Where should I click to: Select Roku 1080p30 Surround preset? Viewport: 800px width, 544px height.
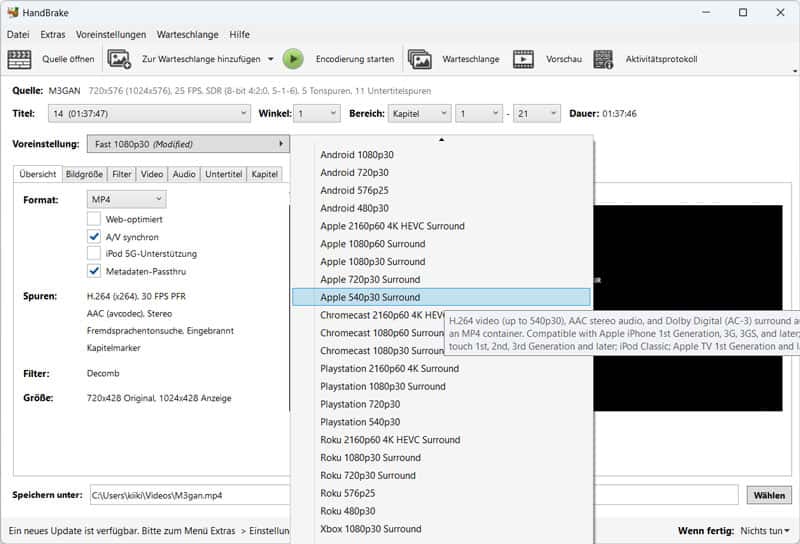click(441, 458)
